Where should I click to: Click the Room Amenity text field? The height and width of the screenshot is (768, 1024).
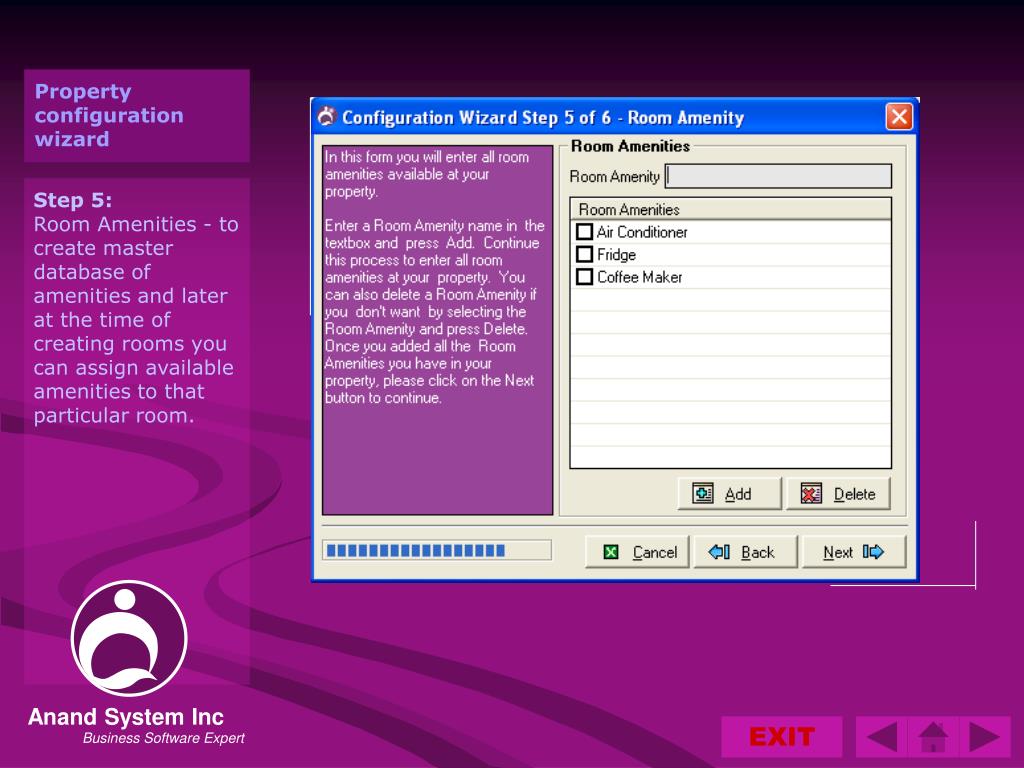tap(778, 176)
